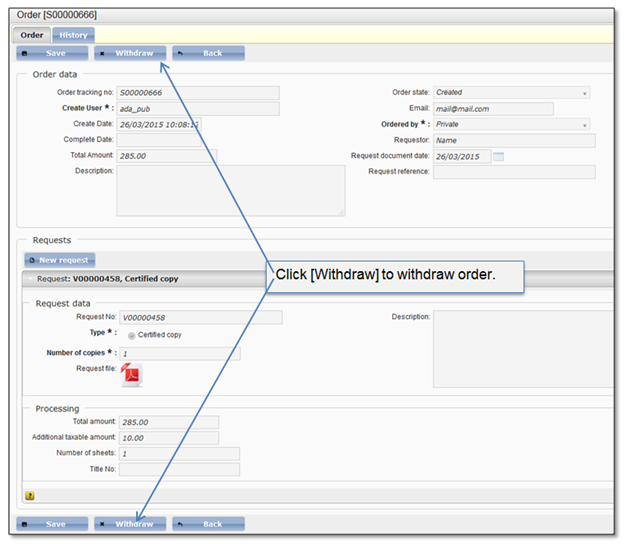
Task: Switch to the History tab
Action: click(x=73, y=35)
